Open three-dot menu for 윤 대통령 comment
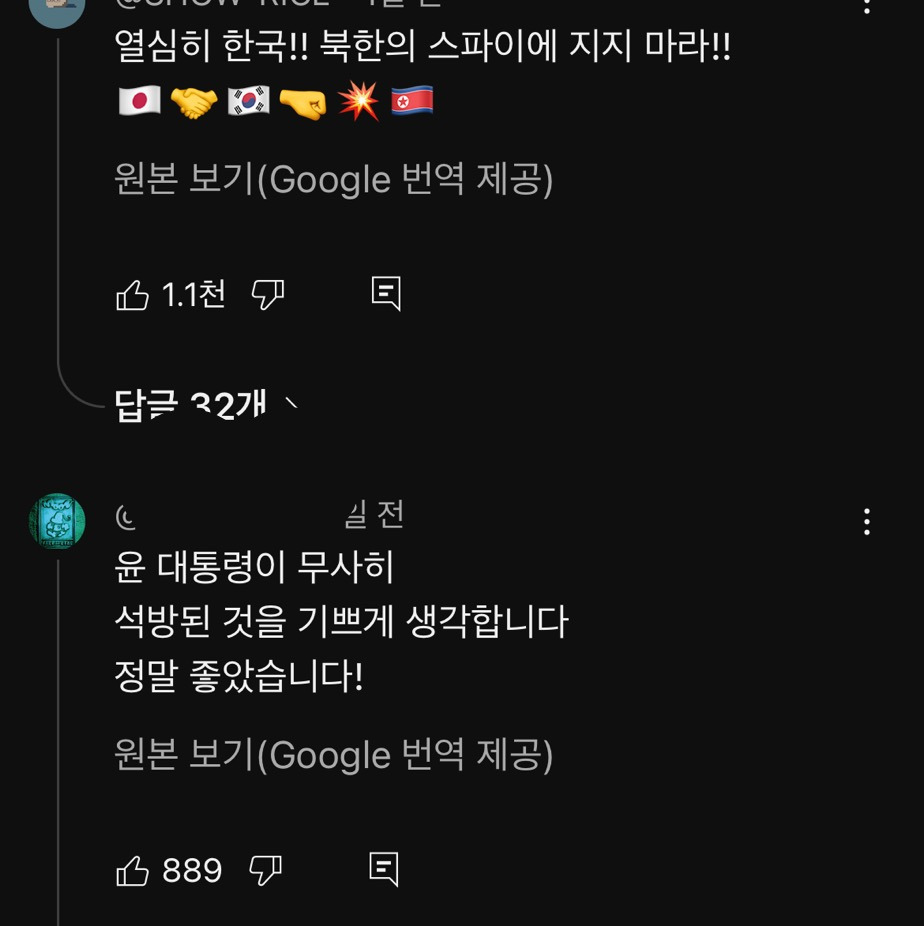The height and width of the screenshot is (926, 924). click(866, 521)
